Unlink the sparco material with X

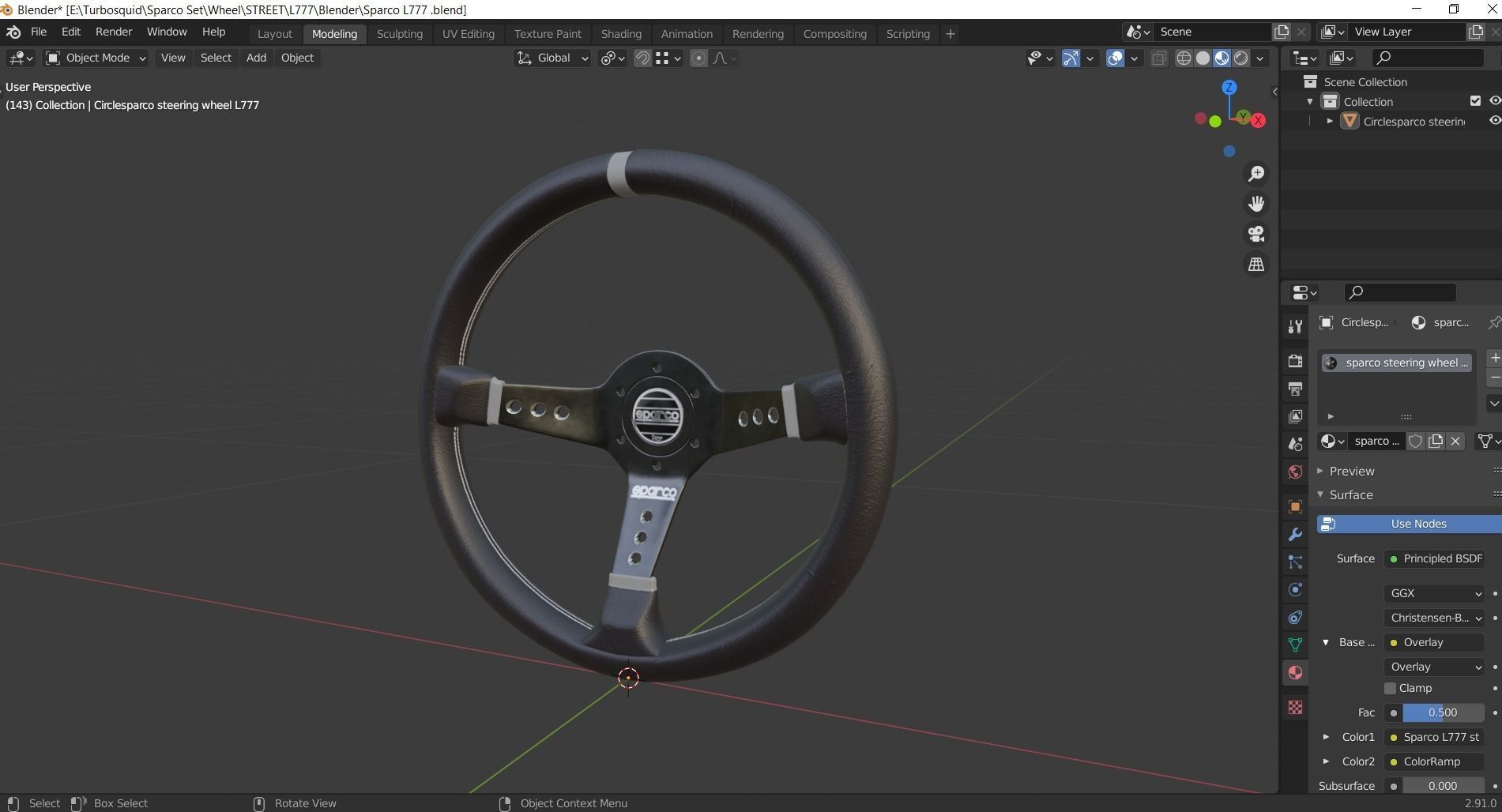pyautogui.click(x=1455, y=442)
